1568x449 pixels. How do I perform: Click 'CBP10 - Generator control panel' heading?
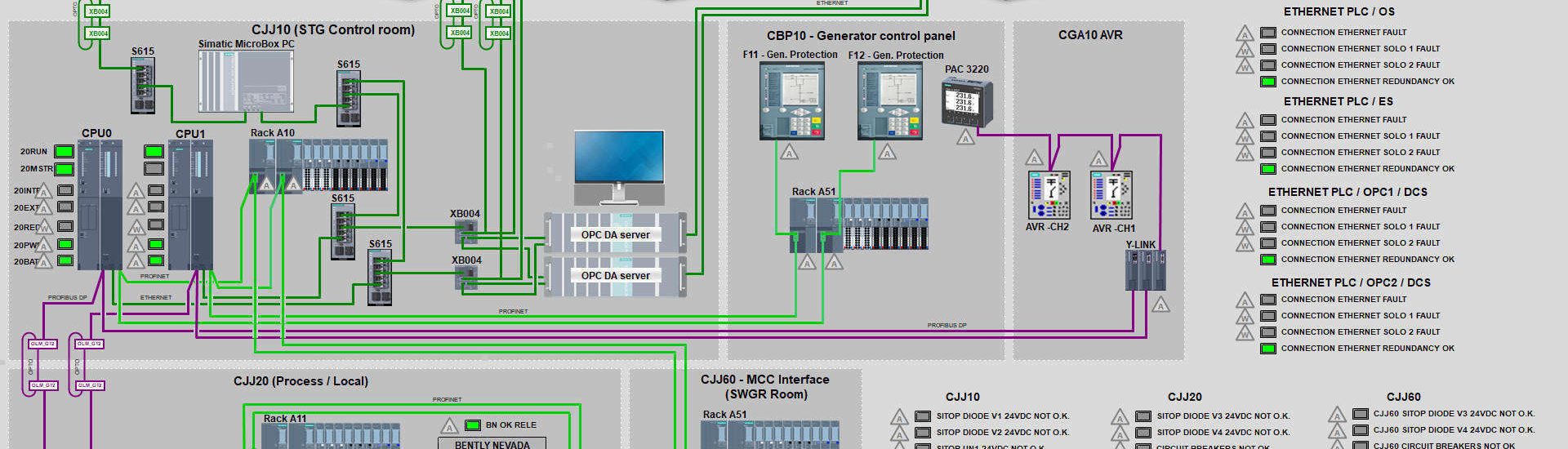[x=861, y=36]
